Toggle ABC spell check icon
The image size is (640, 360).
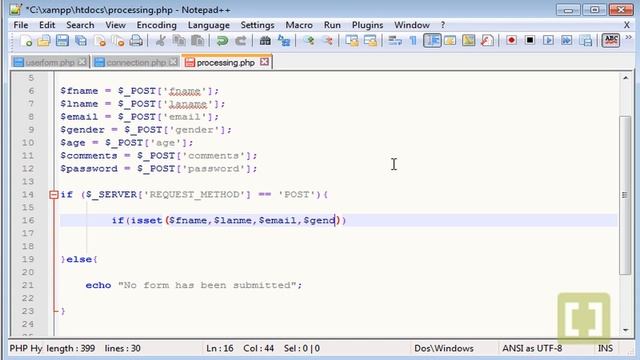tap(611, 40)
